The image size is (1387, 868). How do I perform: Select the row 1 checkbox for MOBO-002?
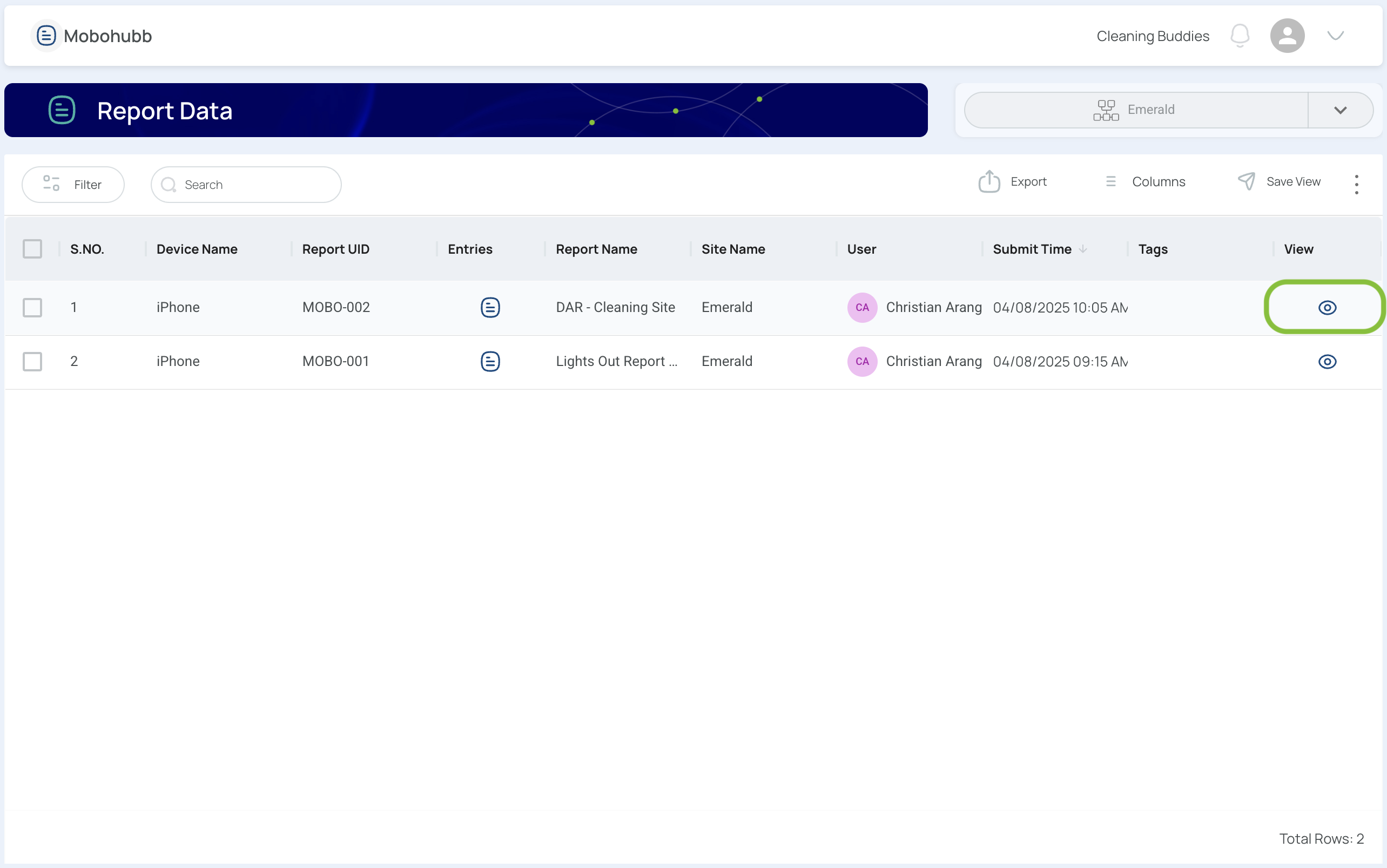[32, 307]
